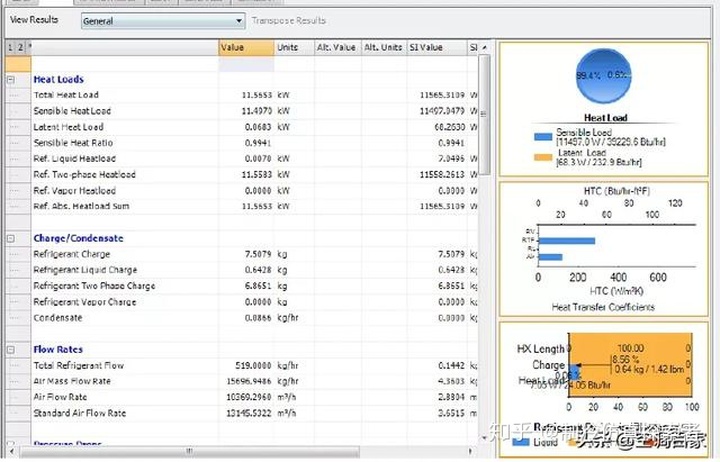720x462 pixels.
Task: Click the table's vertical scroll down arrow
Action: tap(484, 438)
